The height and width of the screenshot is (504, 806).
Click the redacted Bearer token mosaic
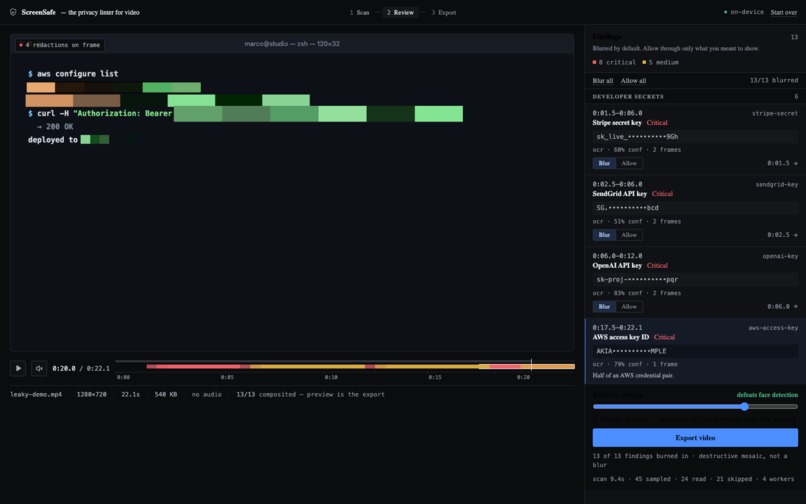pos(318,114)
